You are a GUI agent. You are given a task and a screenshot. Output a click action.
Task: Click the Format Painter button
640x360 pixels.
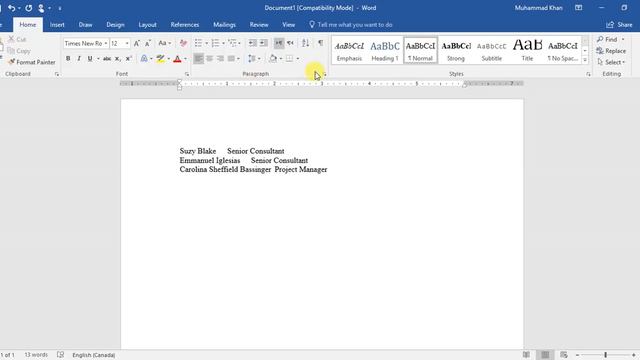(32, 62)
